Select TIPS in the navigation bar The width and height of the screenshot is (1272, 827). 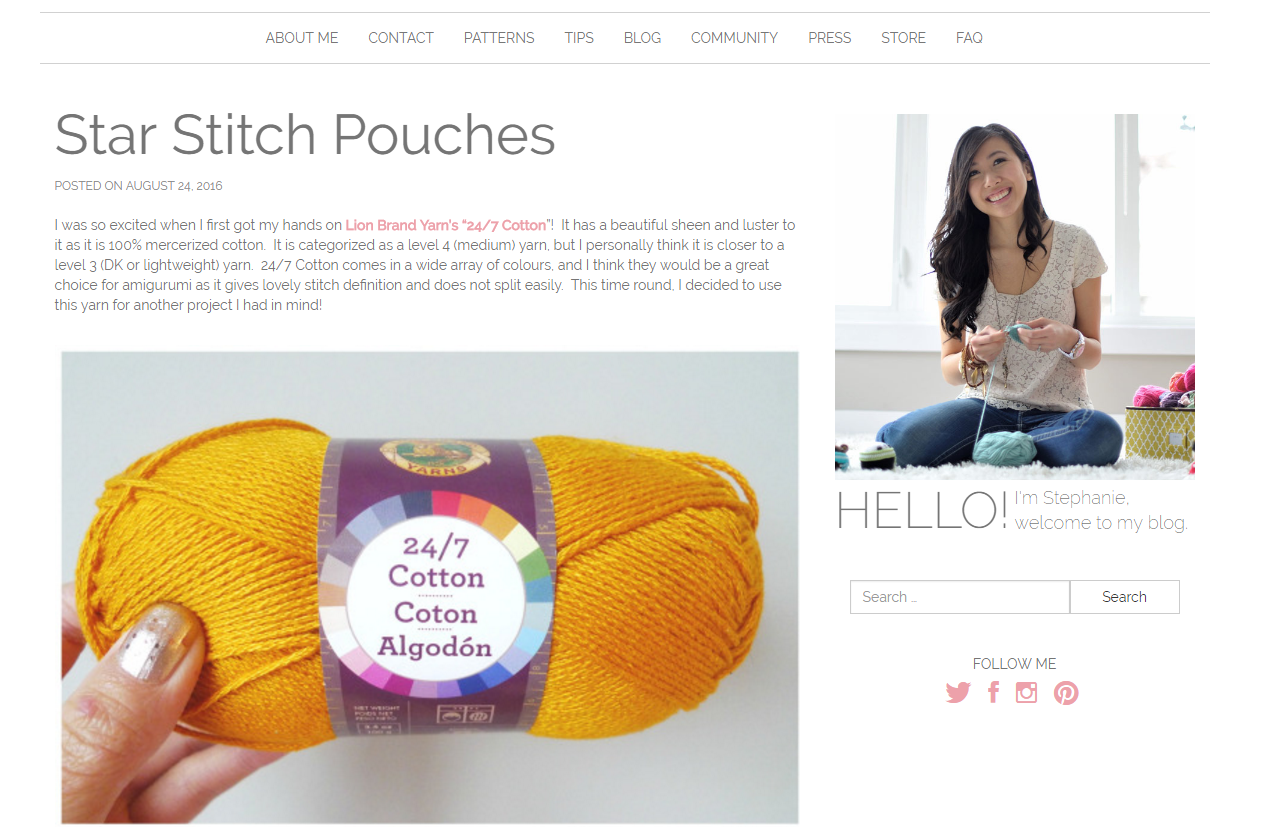[579, 38]
